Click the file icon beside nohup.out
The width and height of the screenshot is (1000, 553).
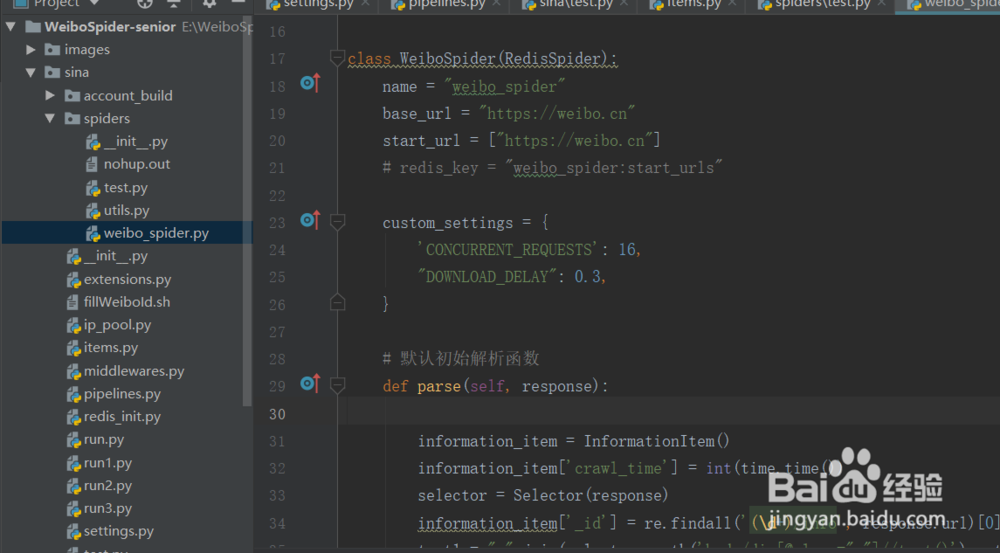pos(92,164)
